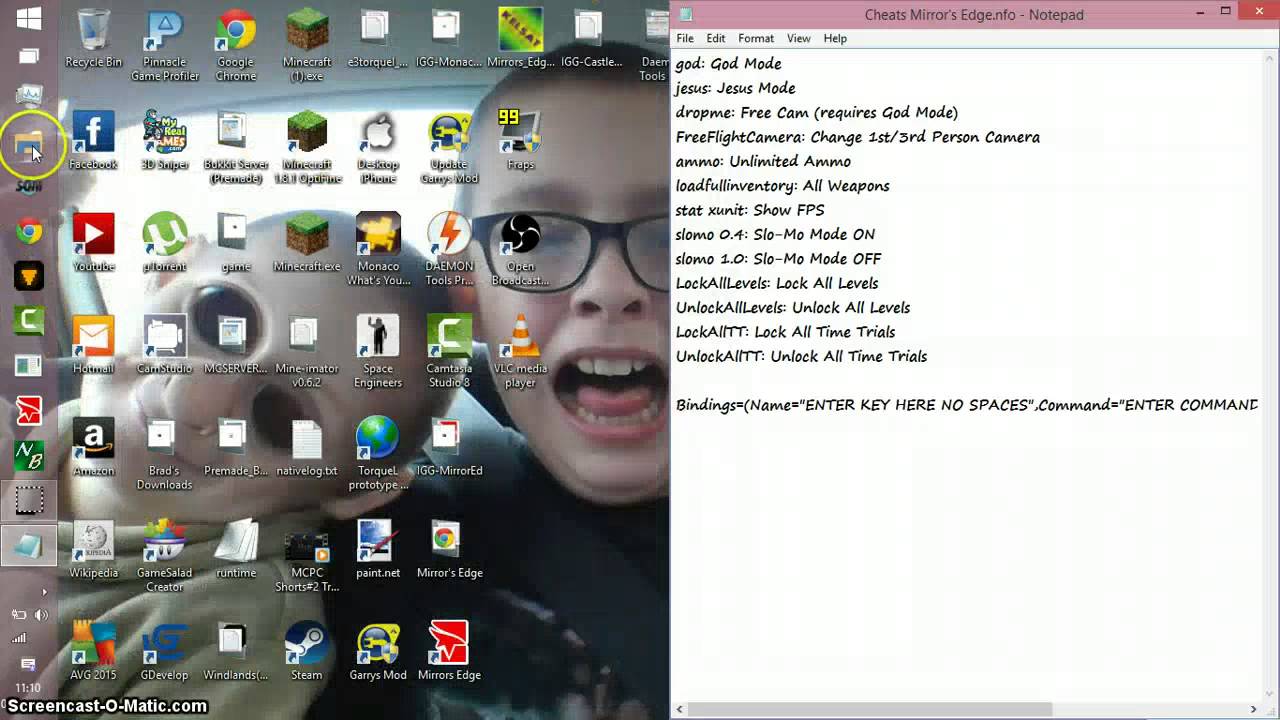
Task: Click Notepad horizontal scrollbar left arrow
Action: tap(680, 709)
